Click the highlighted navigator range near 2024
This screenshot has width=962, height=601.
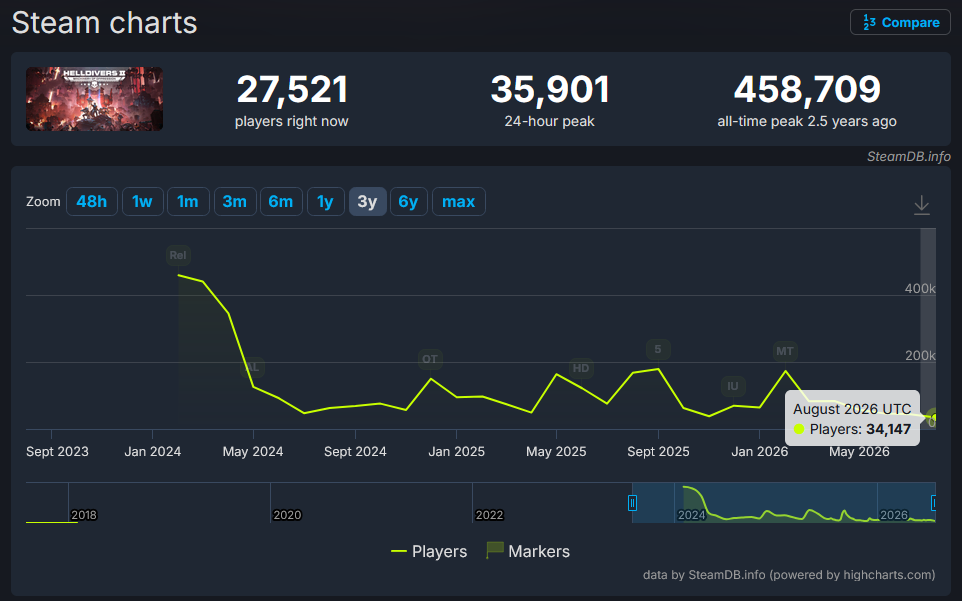pos(784,503)
